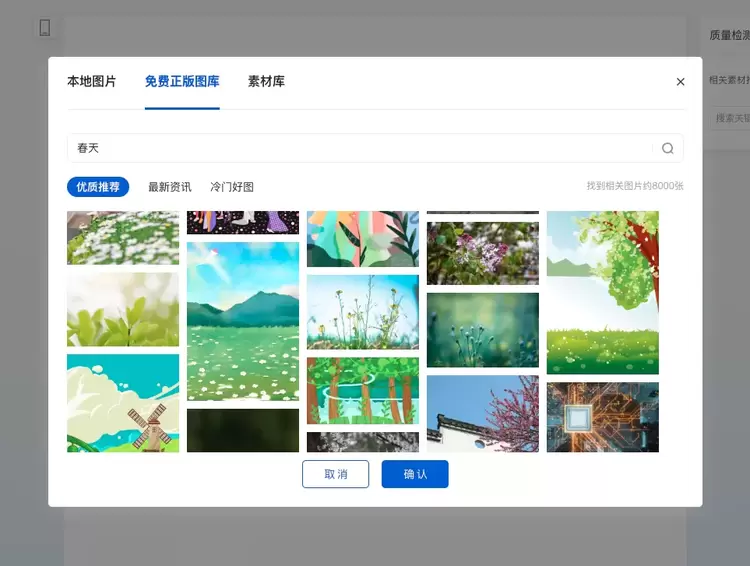Select the forest tree trunks illustration

point(363,391)
